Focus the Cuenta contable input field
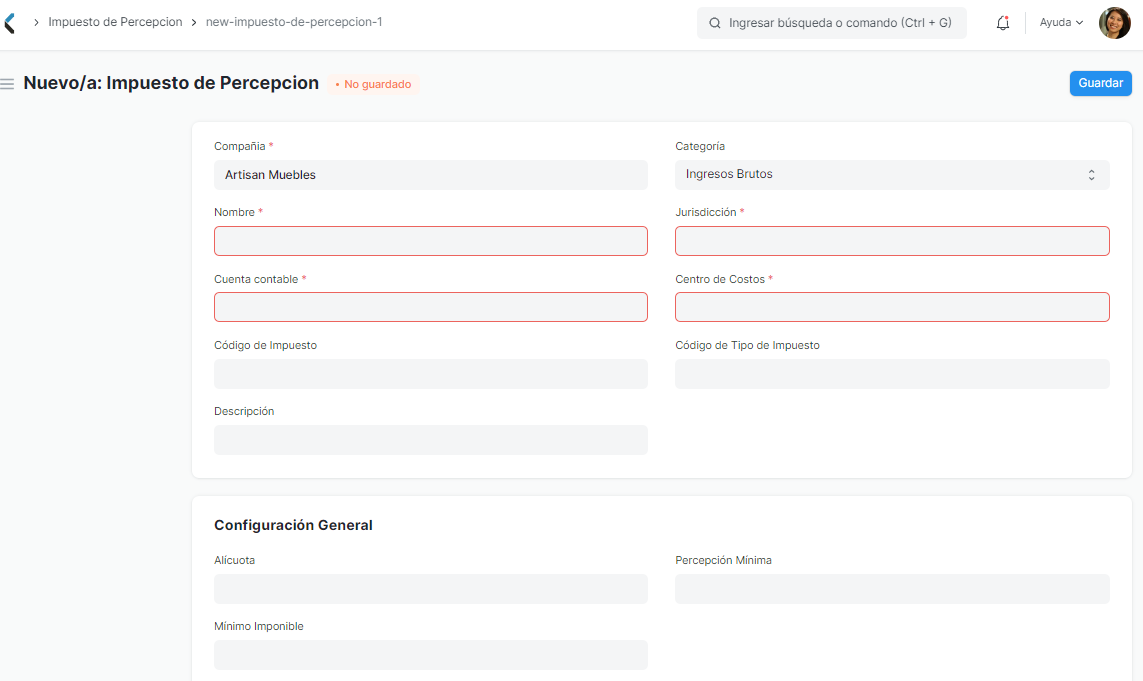The height and width of the screenshot is (681, 1143). pos(431,307)
